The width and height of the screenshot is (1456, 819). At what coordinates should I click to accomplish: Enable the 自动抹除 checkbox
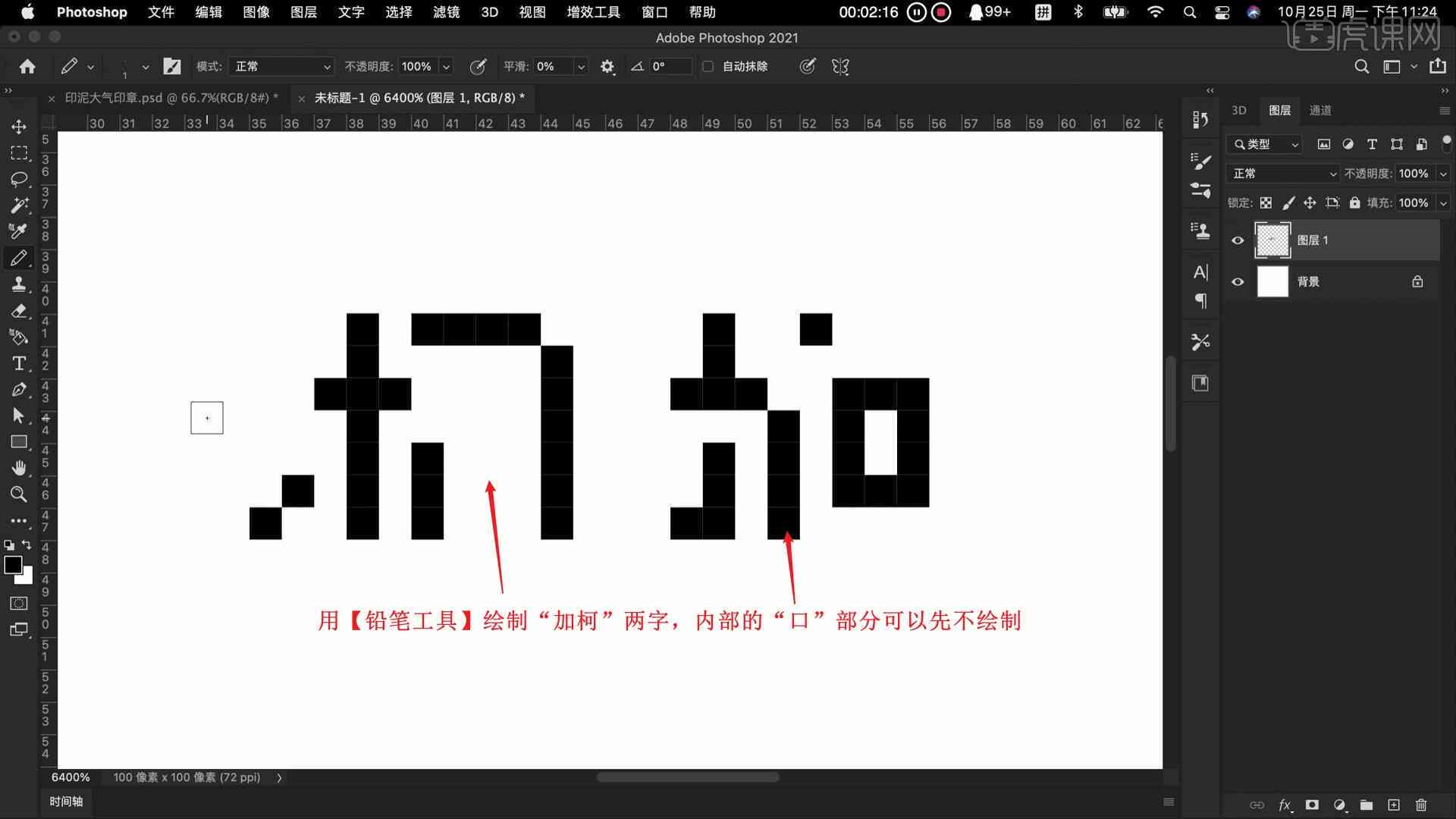click(x=708, y=67)
